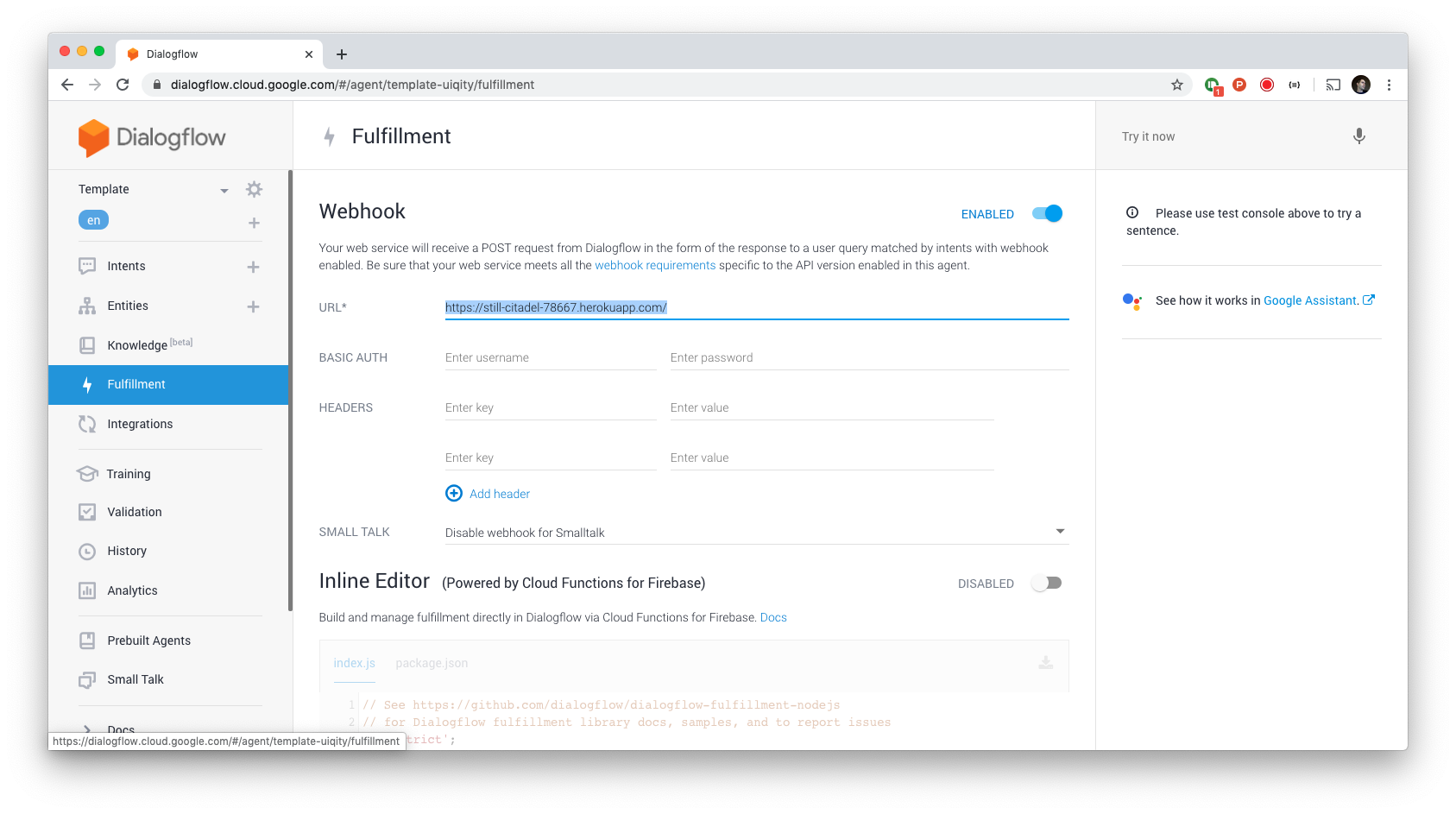Click the Add header link

point(500,494)
